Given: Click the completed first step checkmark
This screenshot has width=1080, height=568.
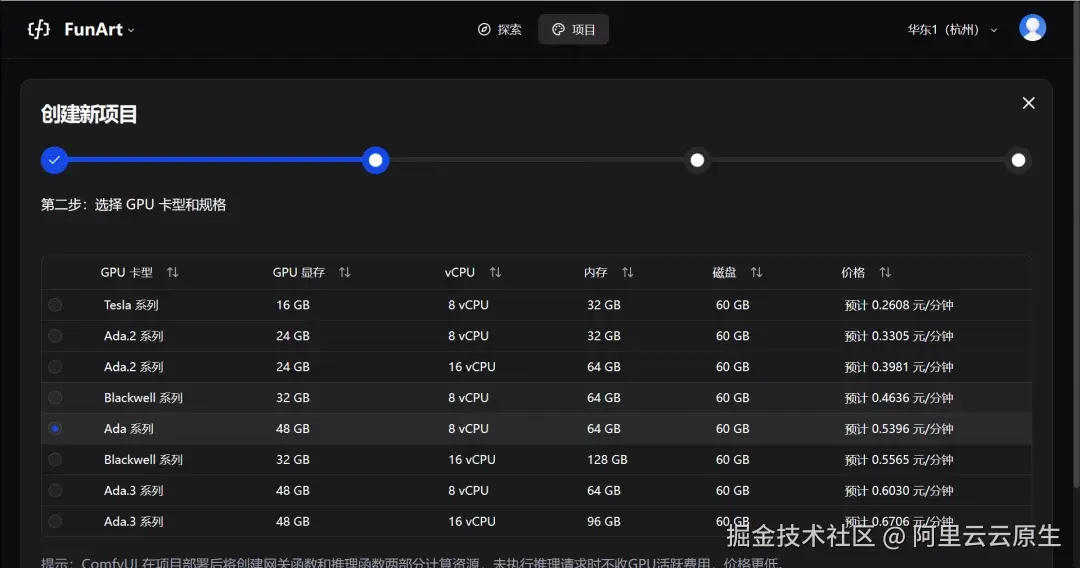Looking at the screenshot, I should pos(54,160).
